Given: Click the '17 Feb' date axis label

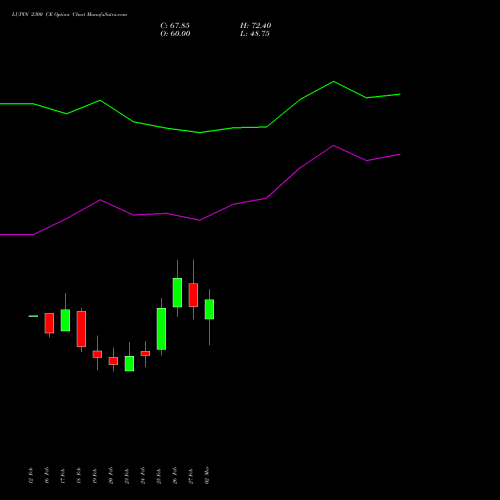Looking at the screenshot, I should point(63,475).
